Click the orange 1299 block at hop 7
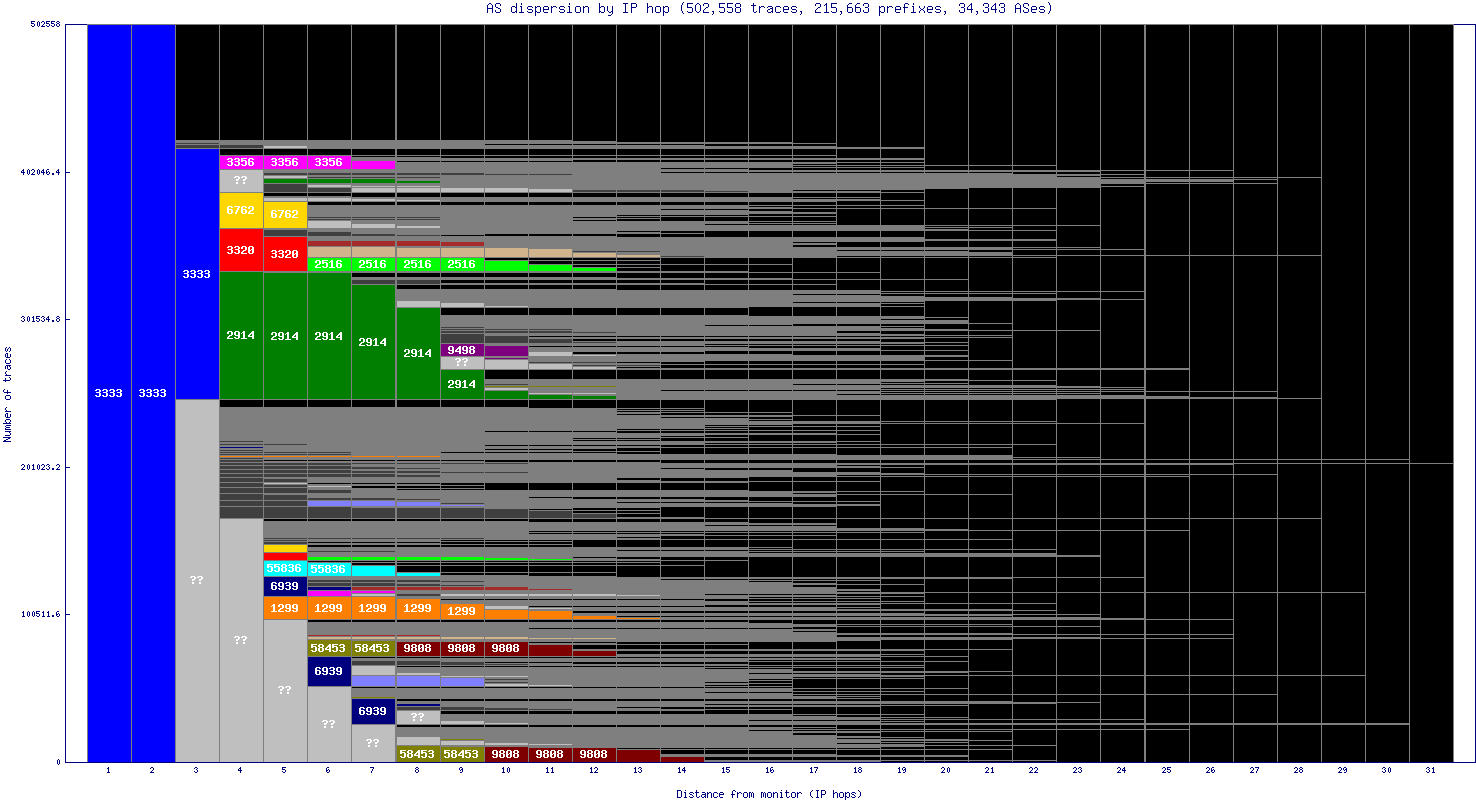1476x800 pixels. coord(373,608)
